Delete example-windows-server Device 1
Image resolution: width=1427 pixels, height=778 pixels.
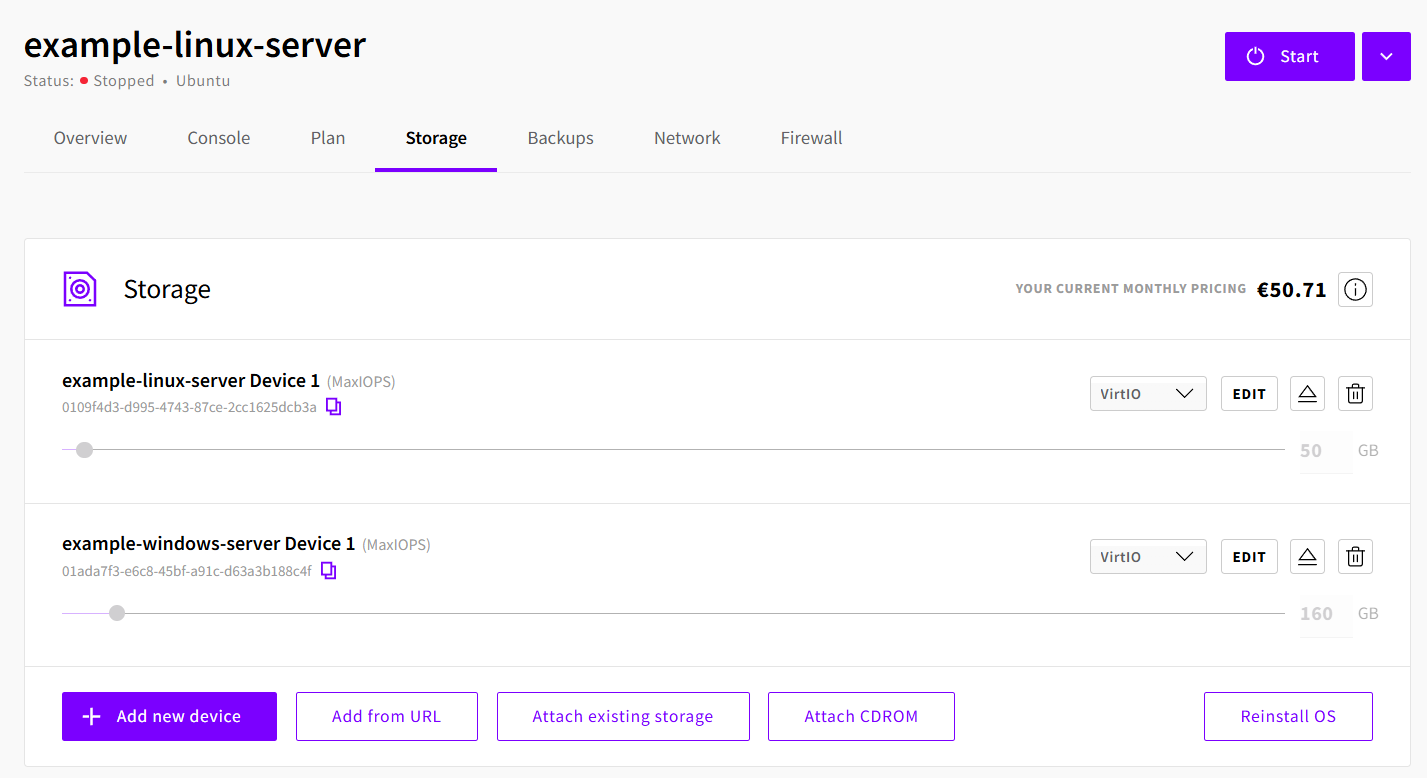(x=1355, y=557)
